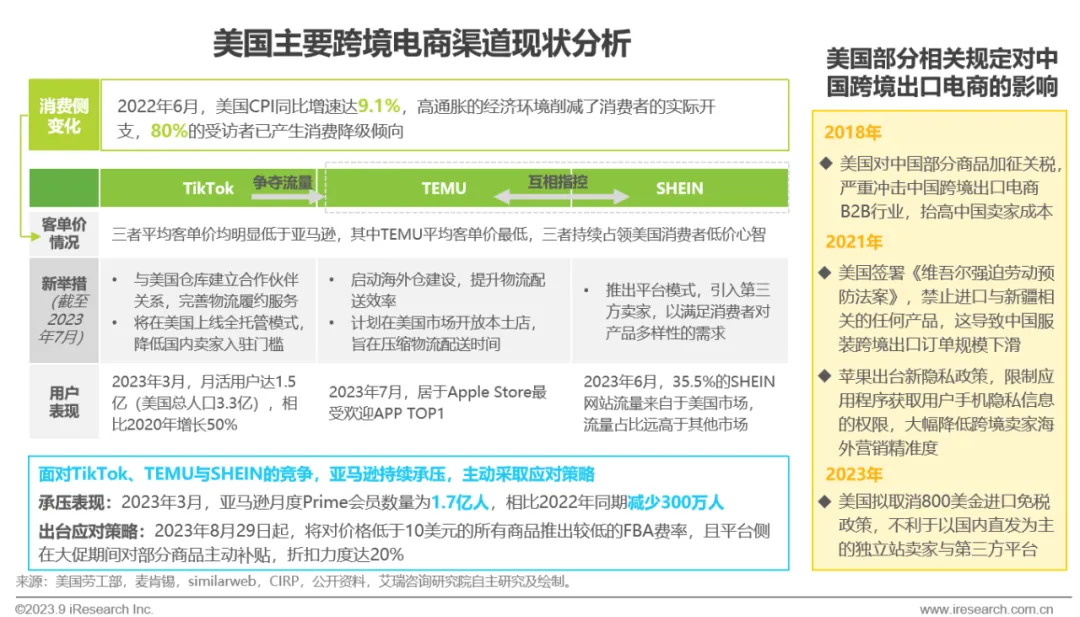Click the 争夺流量 arrow label

point(282,182)
